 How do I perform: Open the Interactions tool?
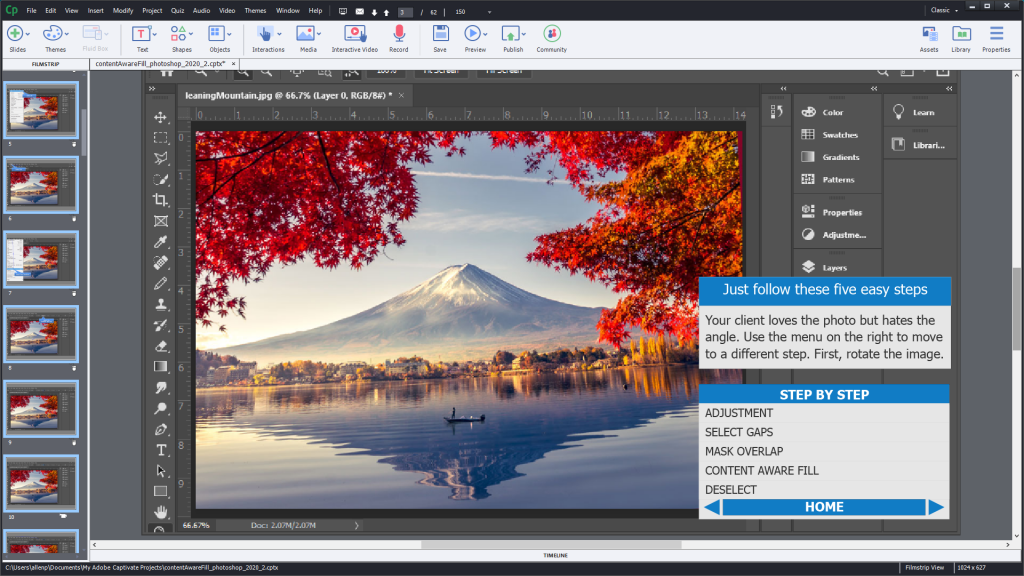click(267, 34)
